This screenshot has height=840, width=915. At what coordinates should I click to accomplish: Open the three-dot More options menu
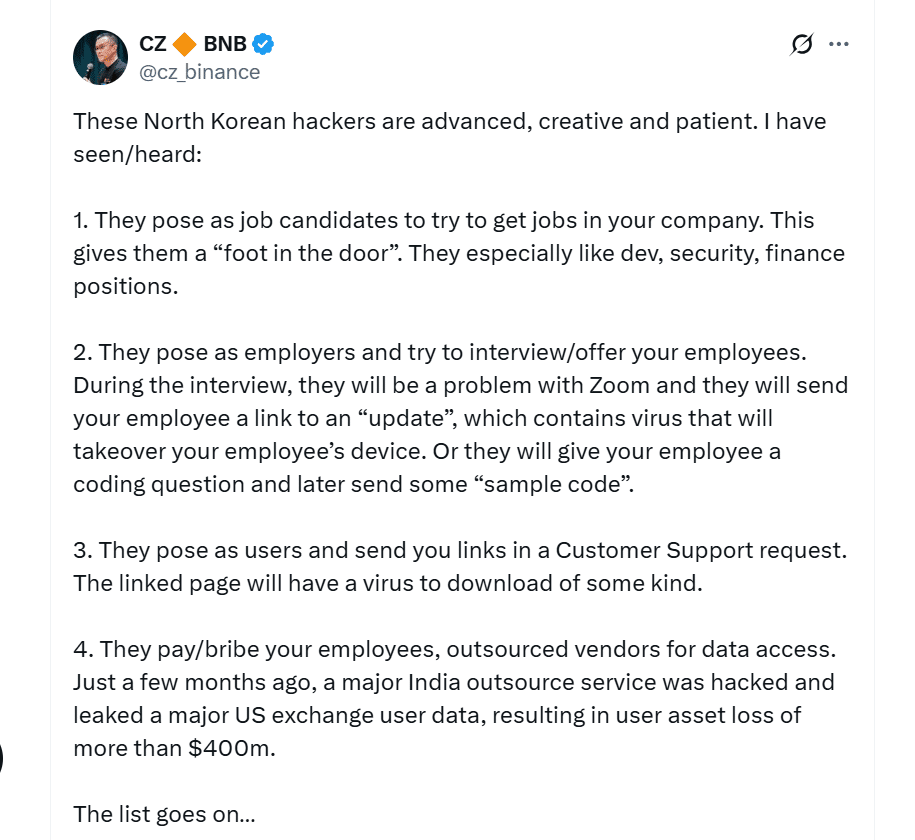(838, 44)
